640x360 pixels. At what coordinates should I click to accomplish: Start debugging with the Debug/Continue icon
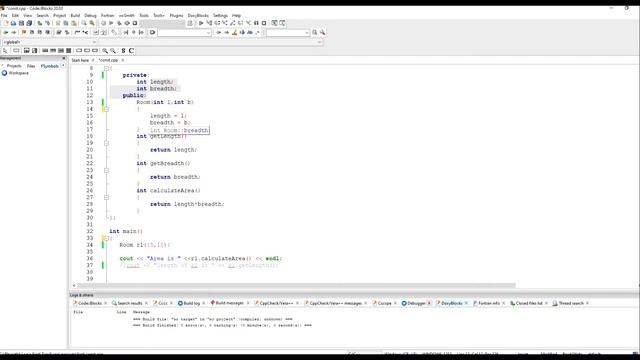(x=201, y=23)
